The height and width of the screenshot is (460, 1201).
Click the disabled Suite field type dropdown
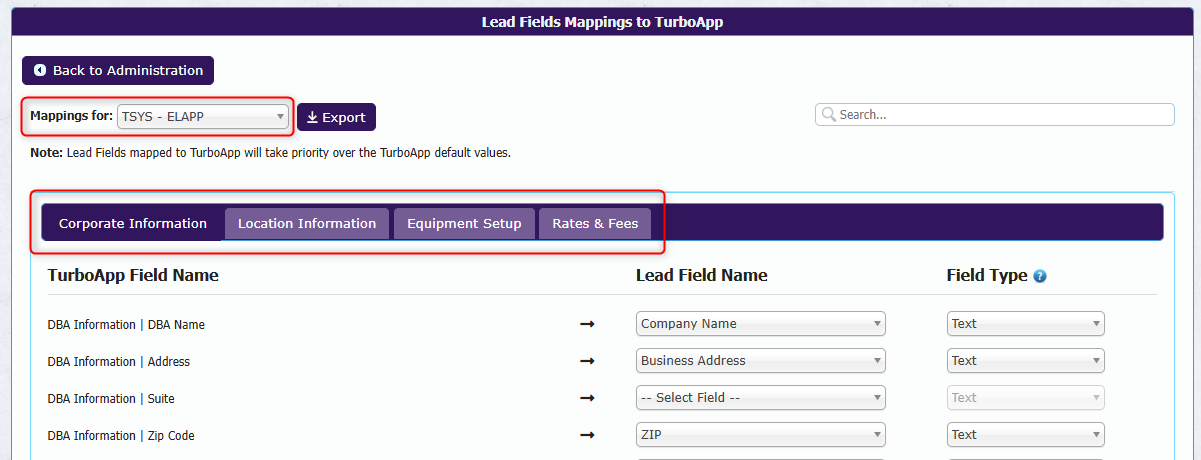pos(1025,398)
